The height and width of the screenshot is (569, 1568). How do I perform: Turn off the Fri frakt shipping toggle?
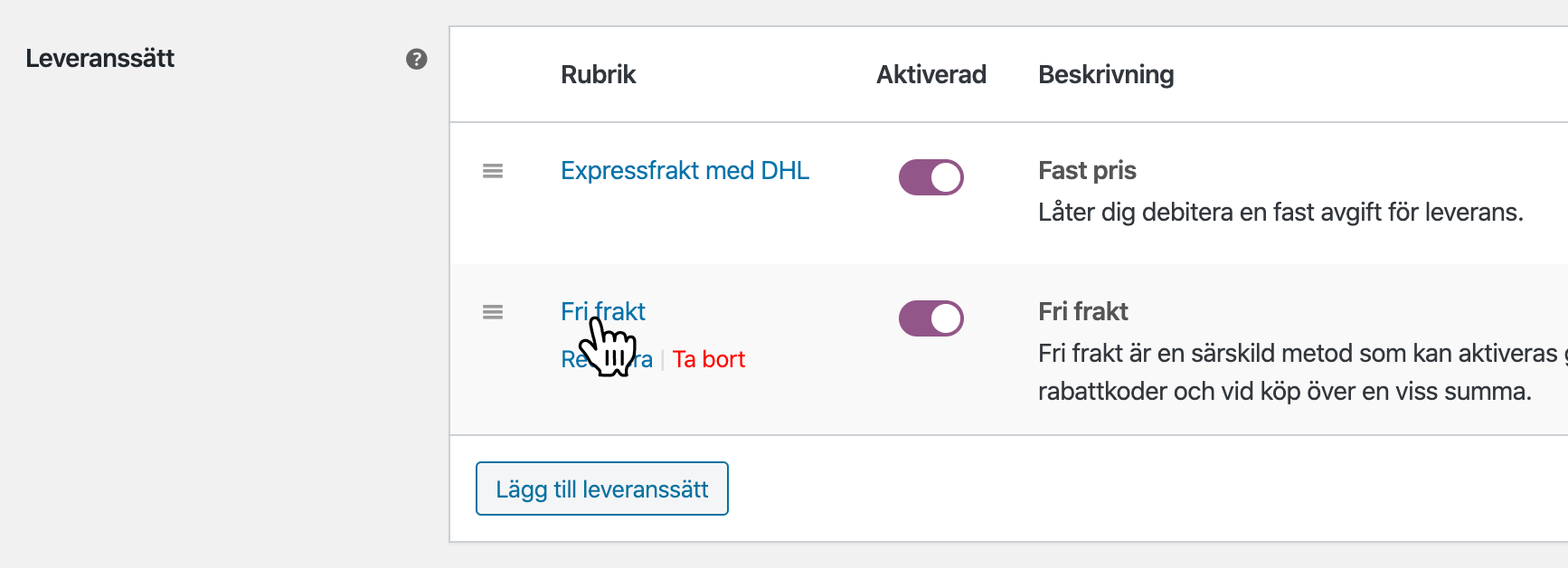[930, 318]
